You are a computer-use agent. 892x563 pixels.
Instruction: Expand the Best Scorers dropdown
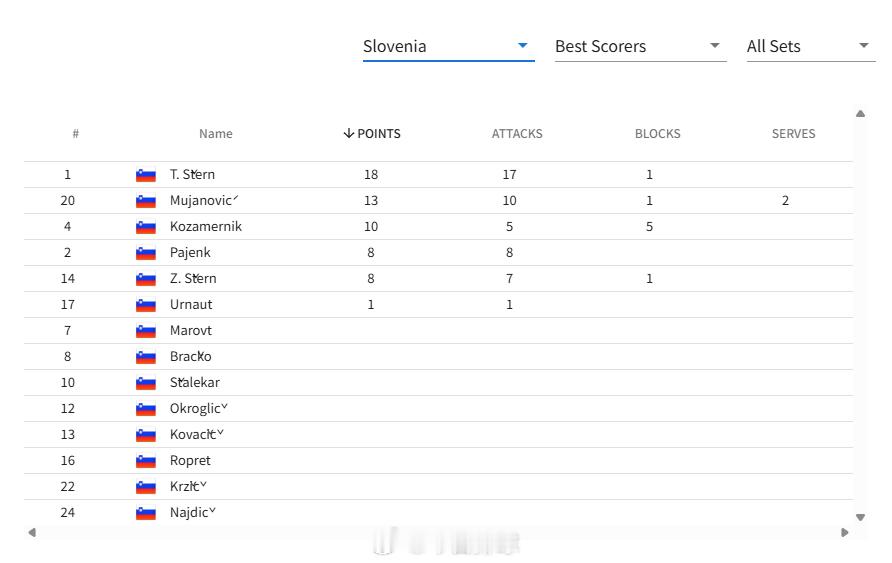click(x=641, y=46)
